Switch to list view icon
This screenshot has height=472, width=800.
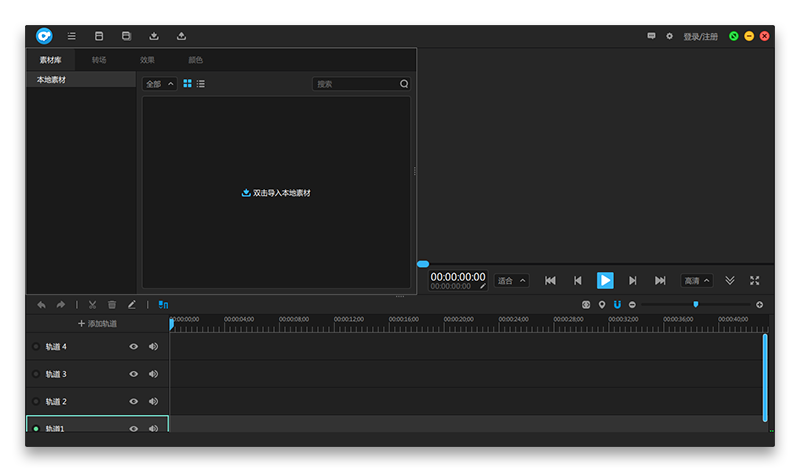pos(201,83)
